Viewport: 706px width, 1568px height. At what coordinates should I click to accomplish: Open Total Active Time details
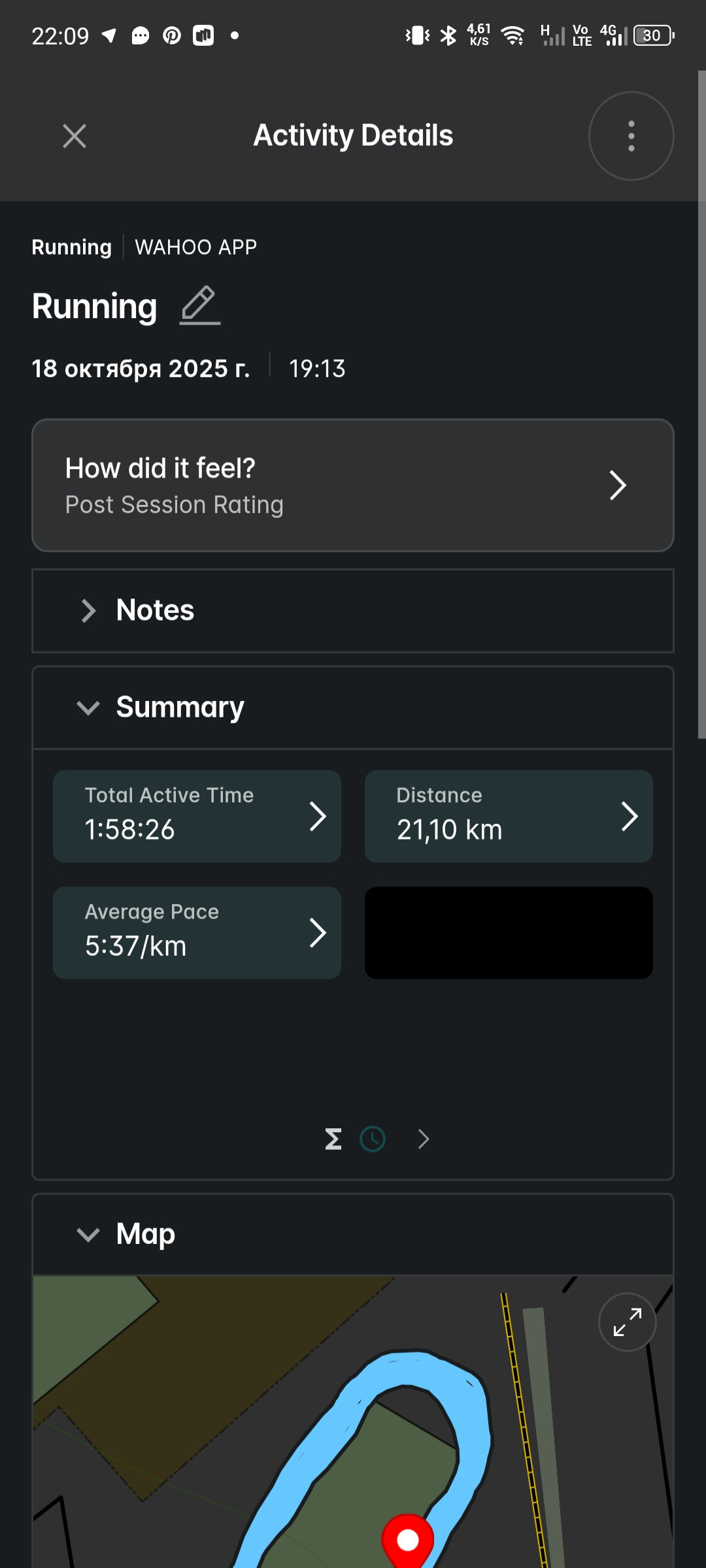tap(197, 816)
